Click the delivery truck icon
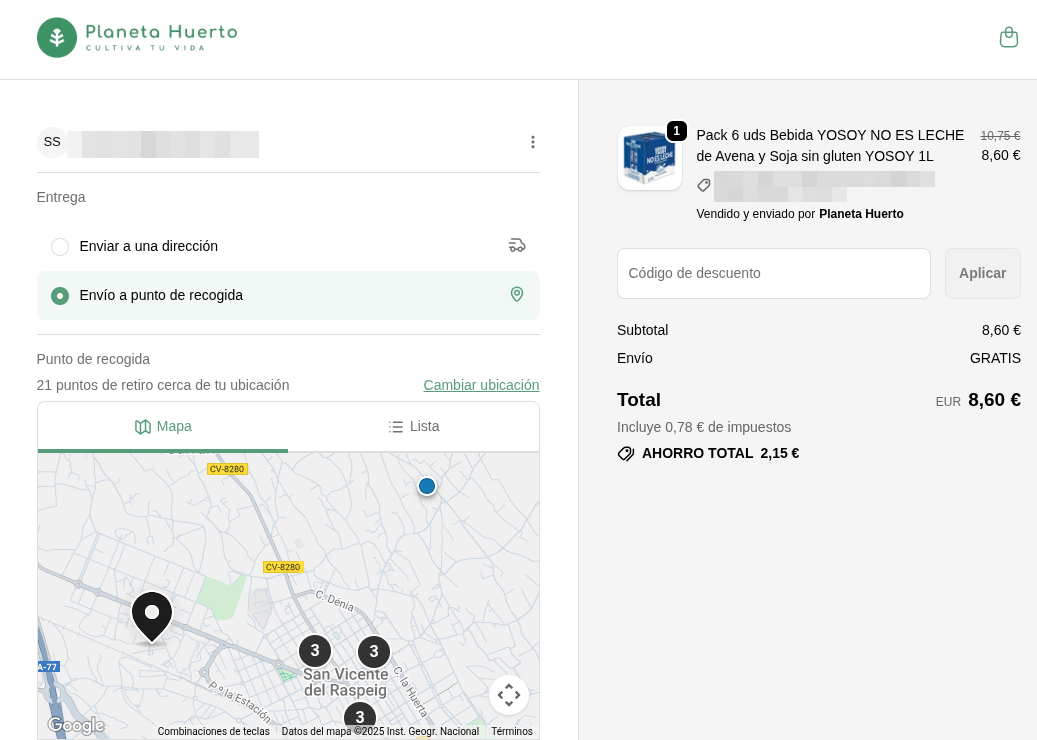 click(x=517, y=245)
